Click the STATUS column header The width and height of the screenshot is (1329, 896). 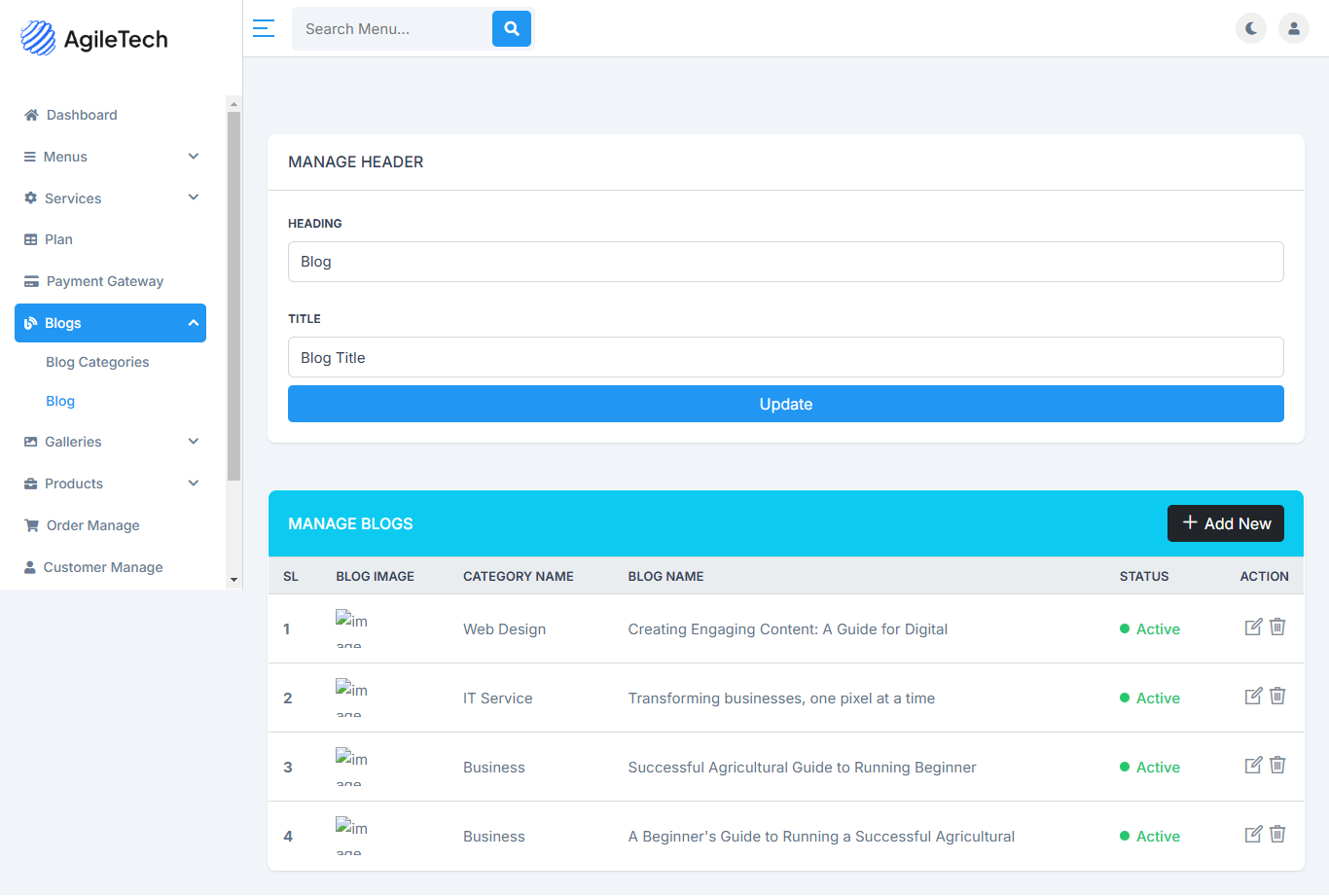coord(1144,576)
